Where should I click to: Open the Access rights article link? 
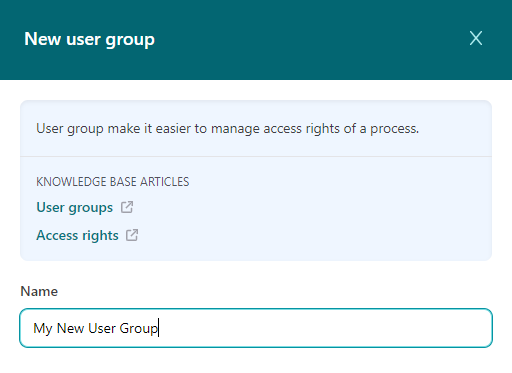click(x=77, y=235)
